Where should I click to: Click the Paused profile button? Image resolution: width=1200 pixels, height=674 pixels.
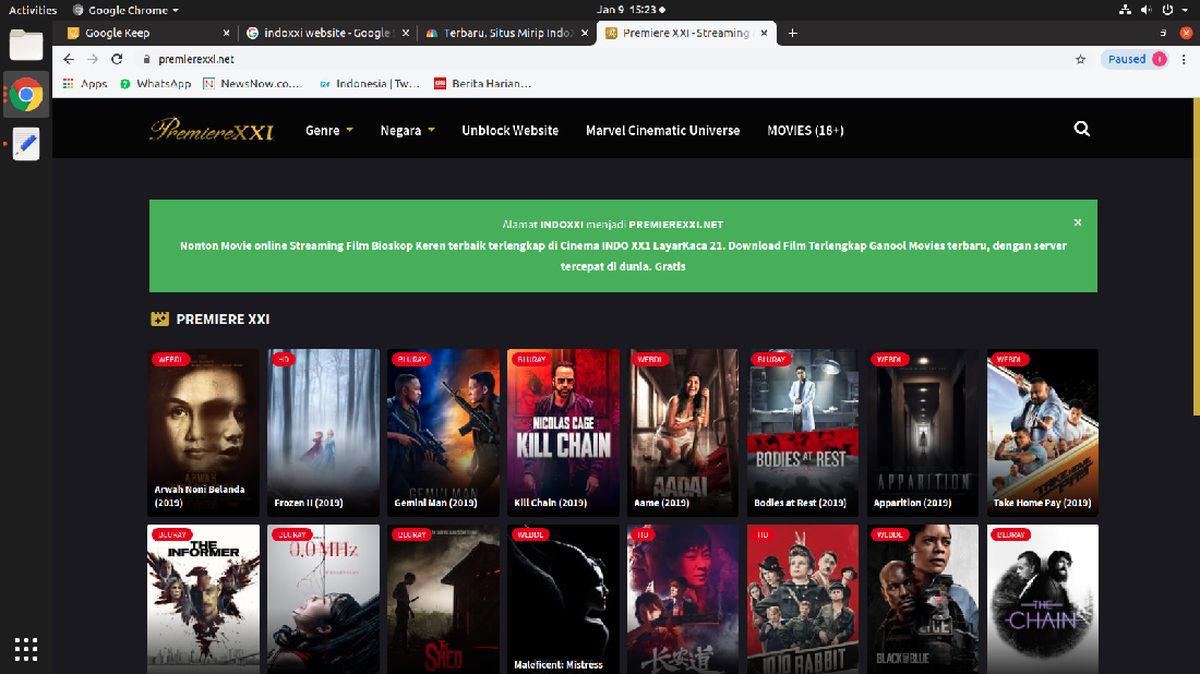[x=1137, y=59]
